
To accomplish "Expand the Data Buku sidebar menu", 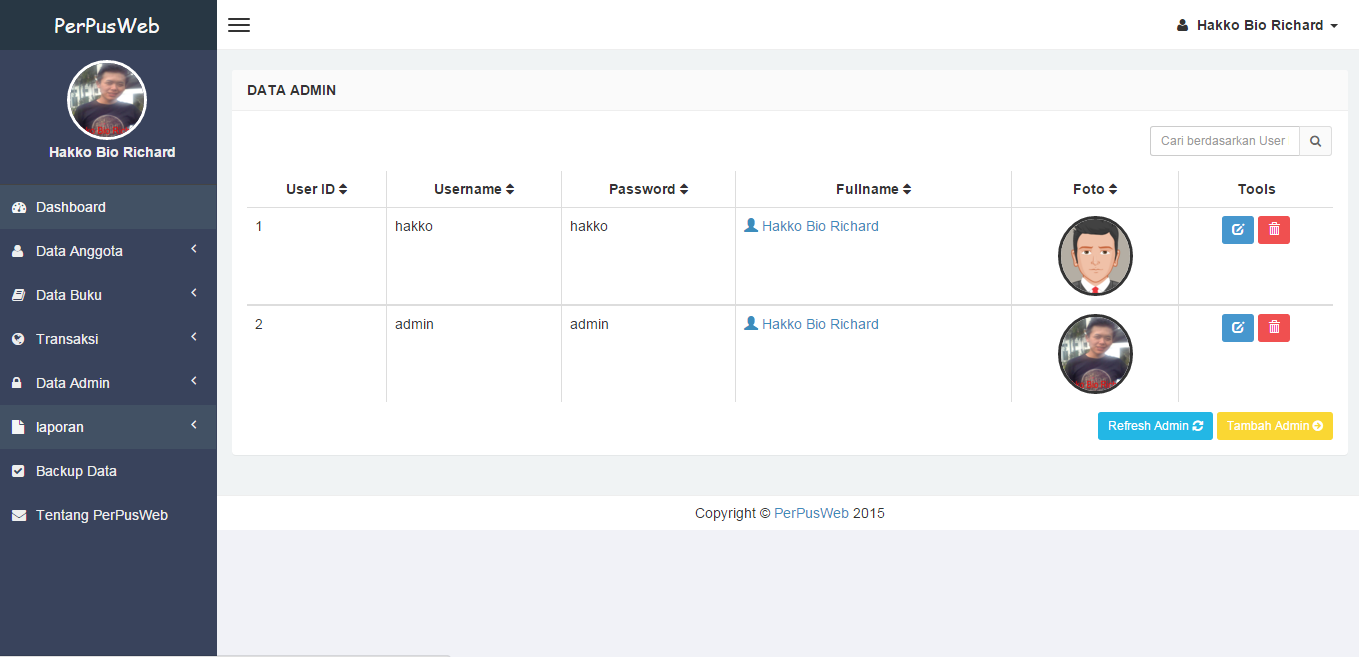I will click(107, 295).
